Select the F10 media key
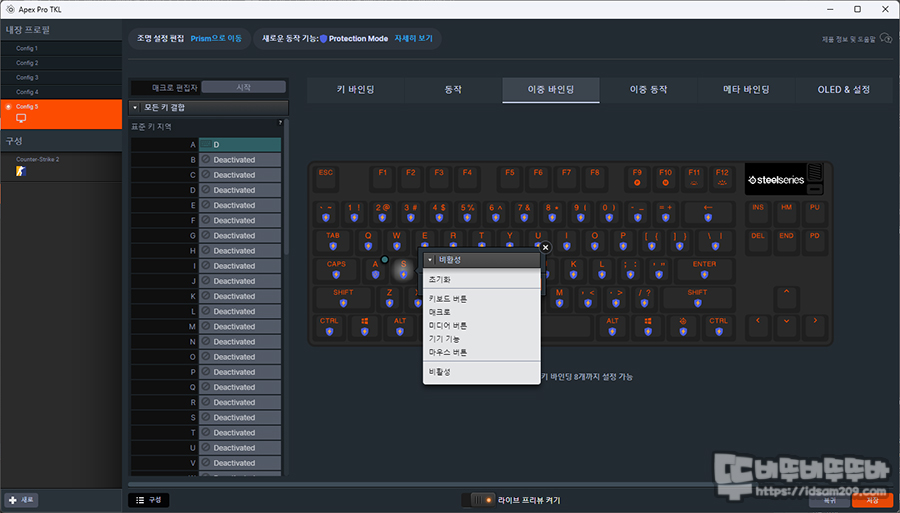900x513 pixels. tap(665, 178)
